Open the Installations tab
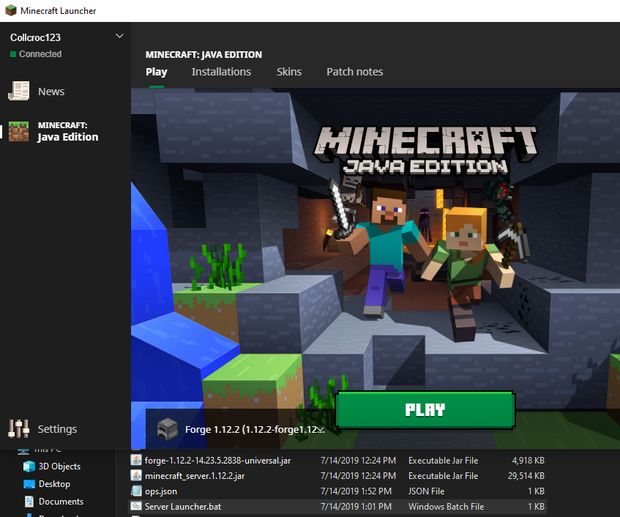This screenshot has height=517, width=620. point(221,72)
